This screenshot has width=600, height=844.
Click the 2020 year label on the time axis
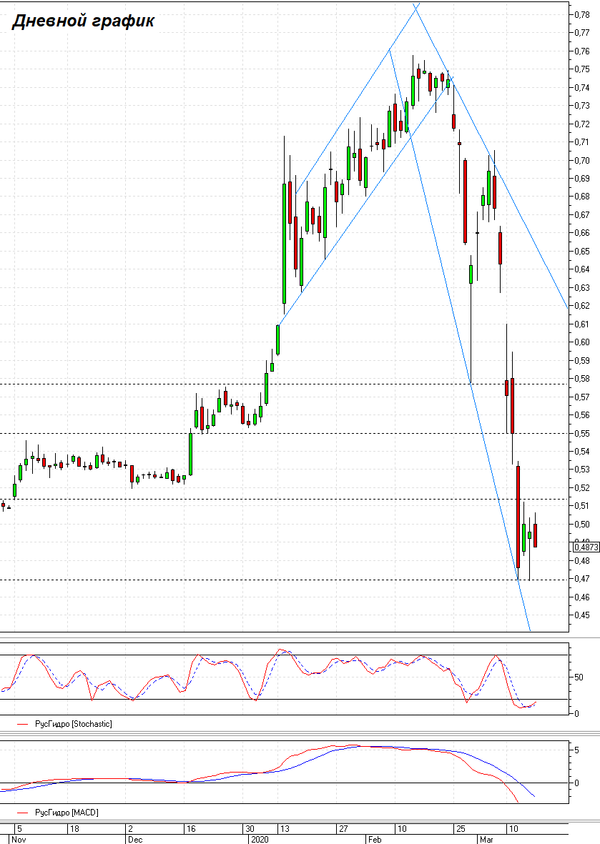[x=259, y=839]
